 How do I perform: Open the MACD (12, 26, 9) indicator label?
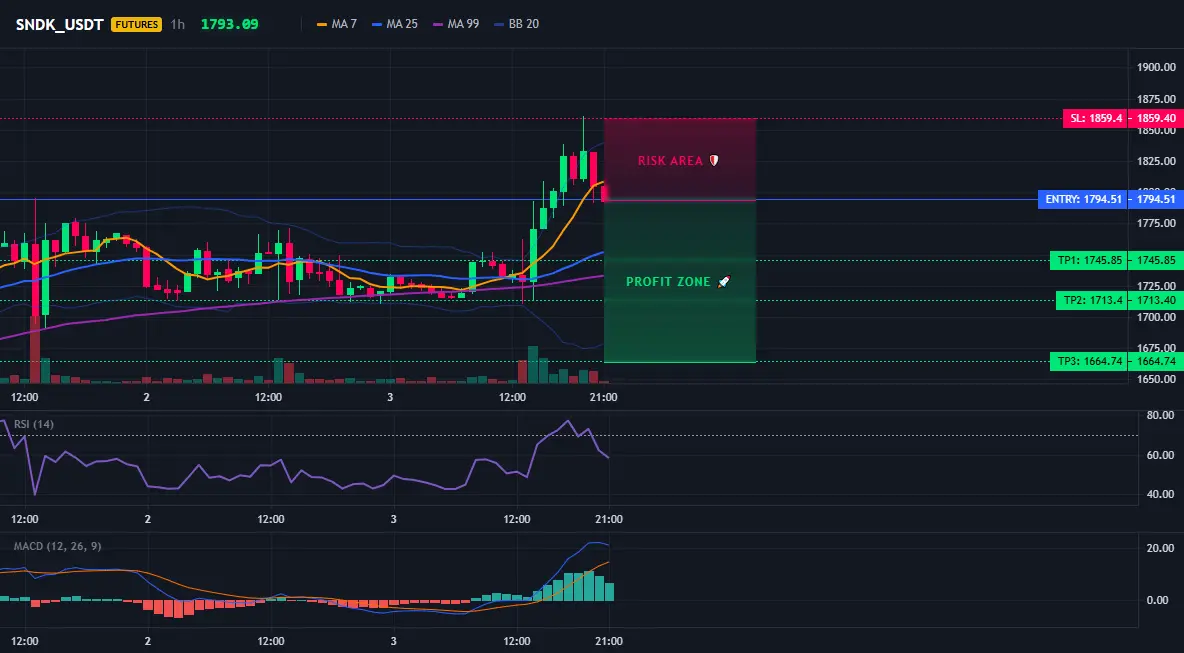tap(57, 546)
